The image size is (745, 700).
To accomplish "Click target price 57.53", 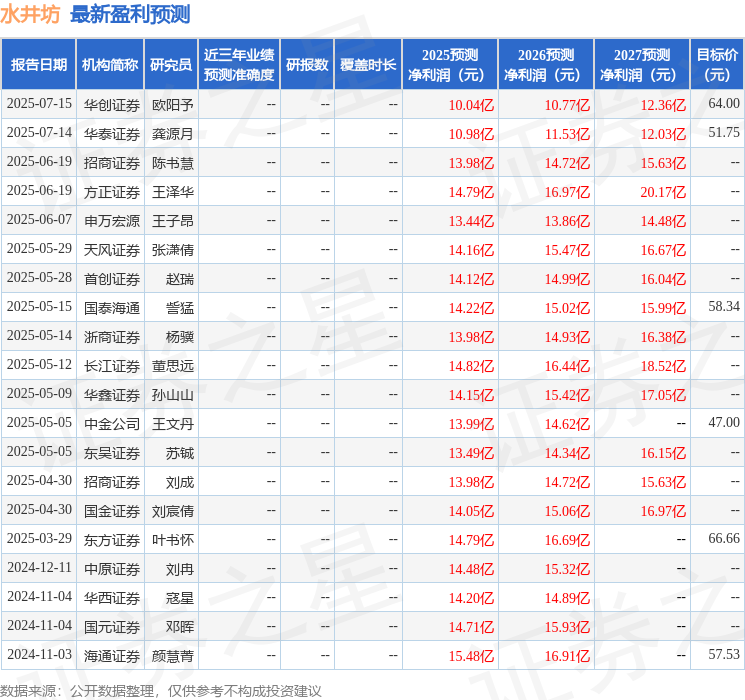I will [724, 654].
